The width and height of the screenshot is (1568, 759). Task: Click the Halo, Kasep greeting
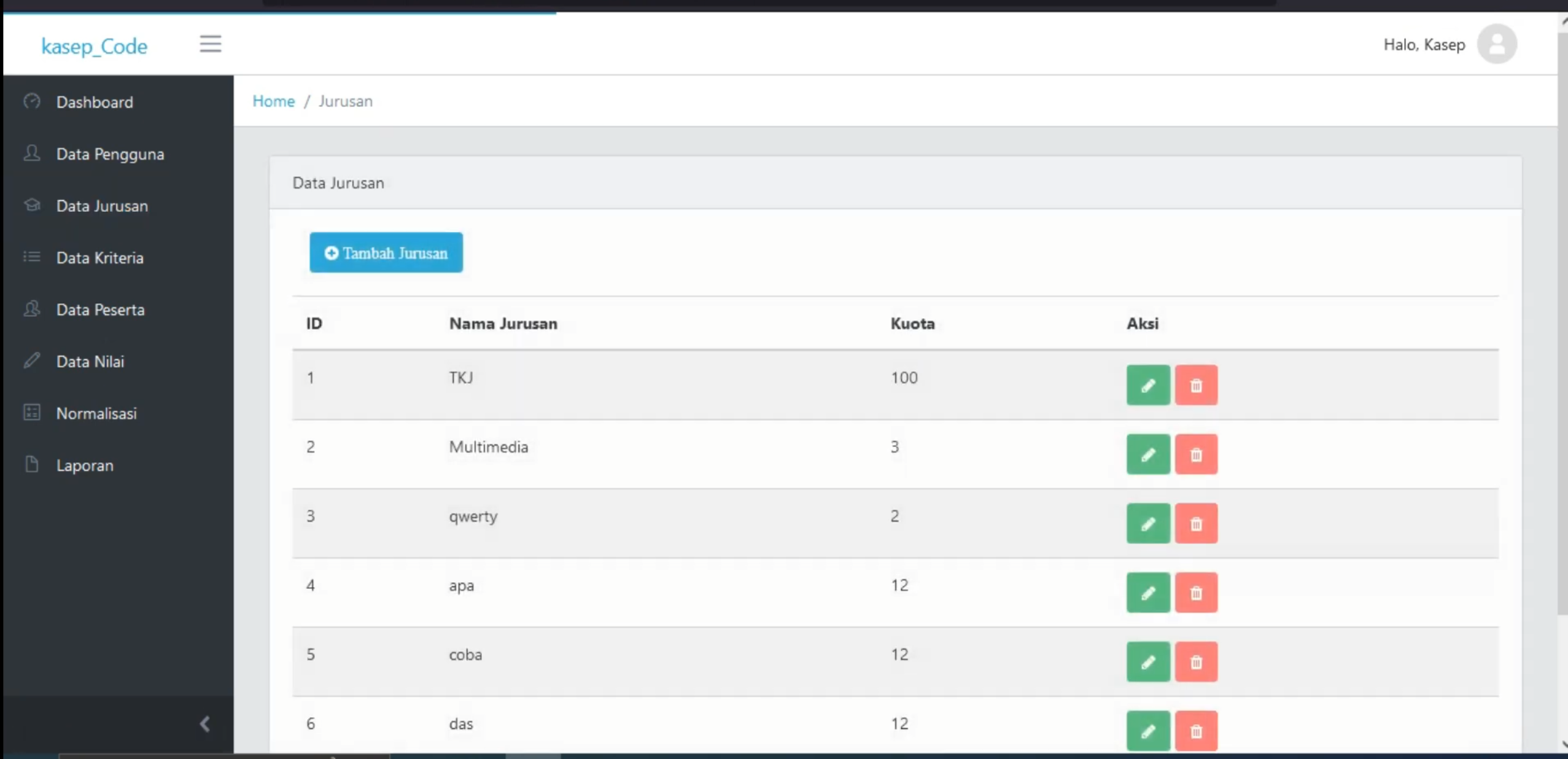click(1424, 45)
